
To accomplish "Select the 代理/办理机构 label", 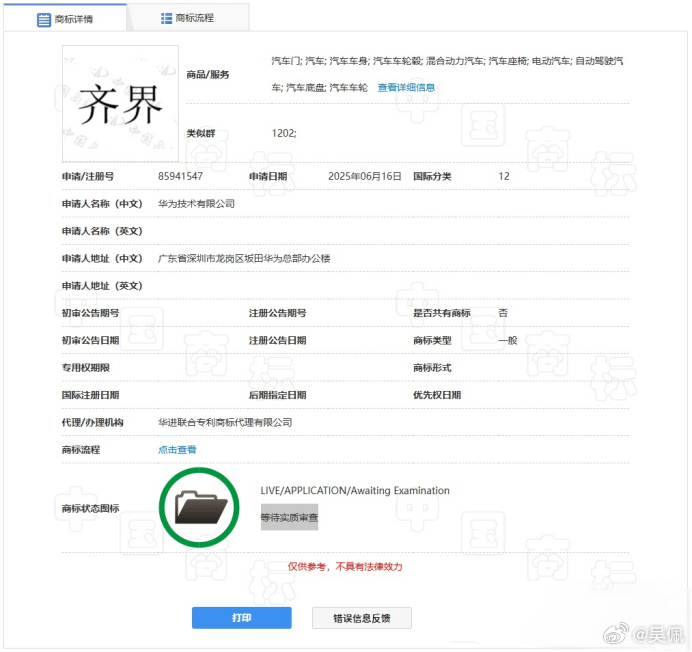I will [93, 422].
